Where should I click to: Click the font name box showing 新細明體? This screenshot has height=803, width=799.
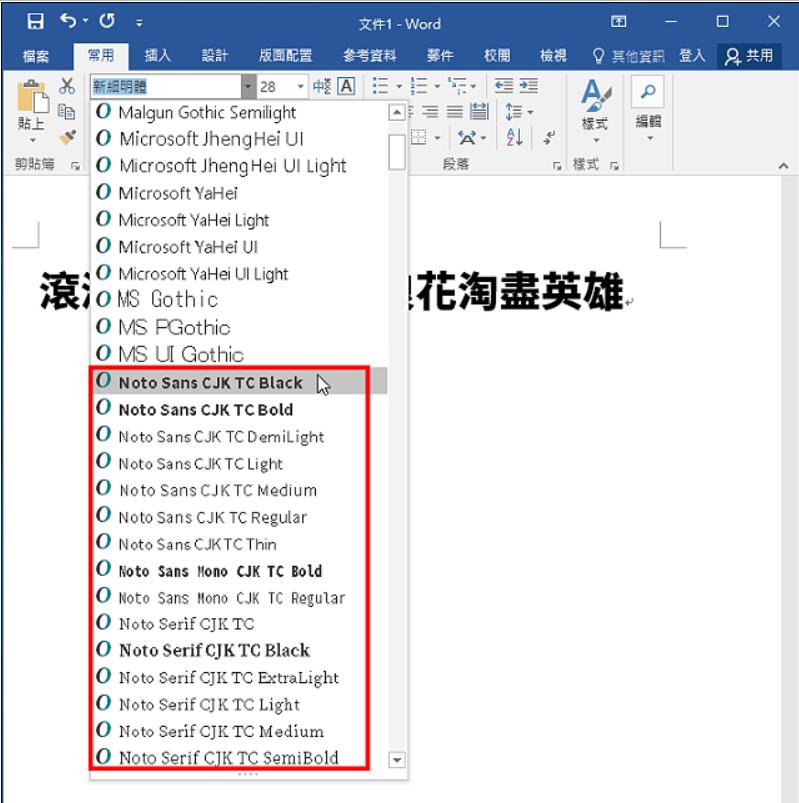coord(165,86)
